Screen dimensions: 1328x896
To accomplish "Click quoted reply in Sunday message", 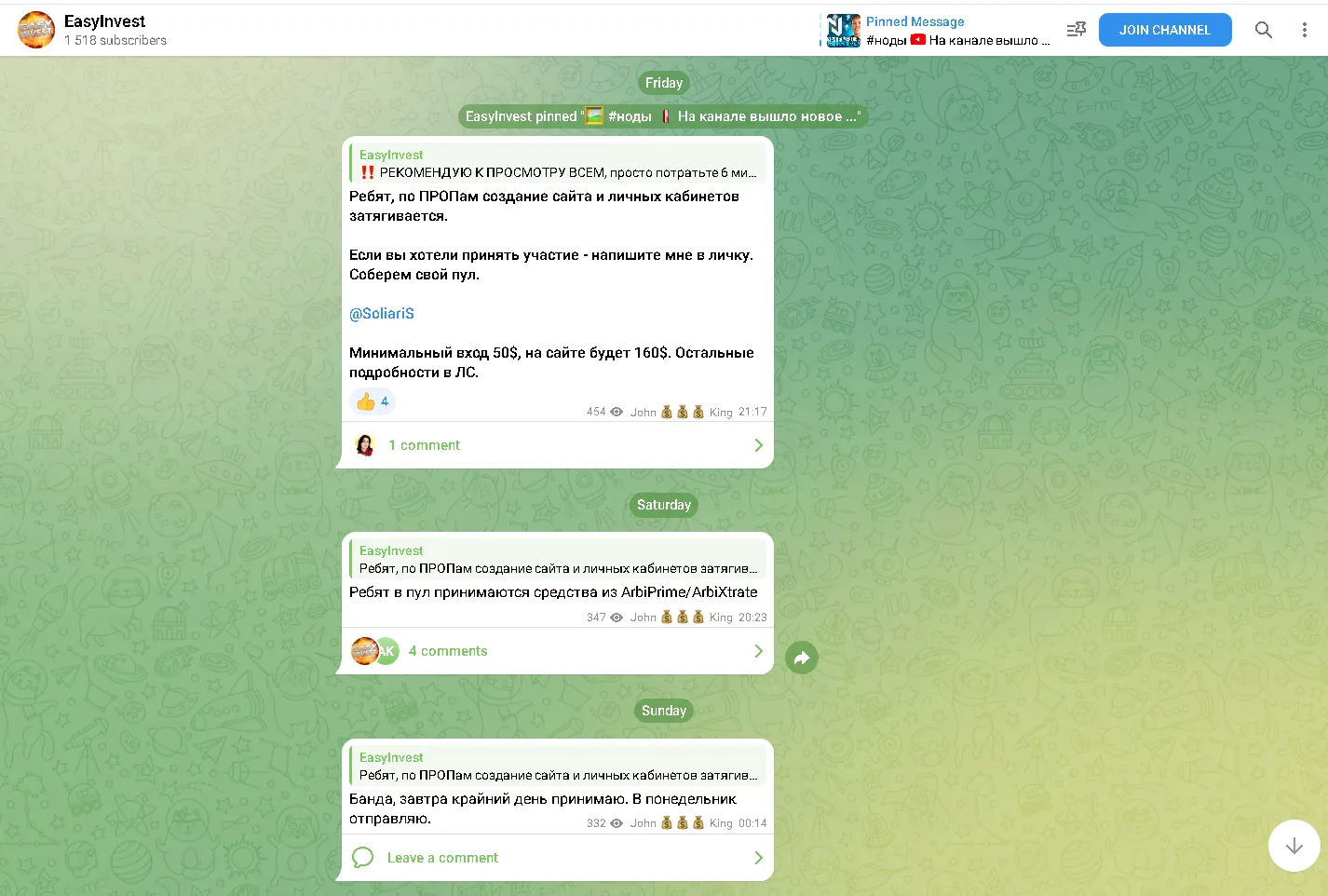I will (558, 766).
